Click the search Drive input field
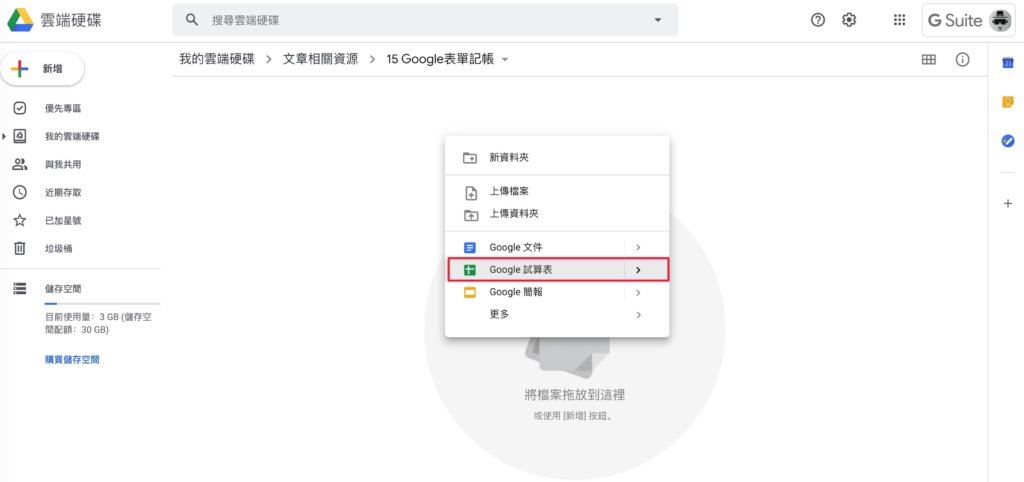The height and width of the screenshot is (482, 1024). coord(424,20)
